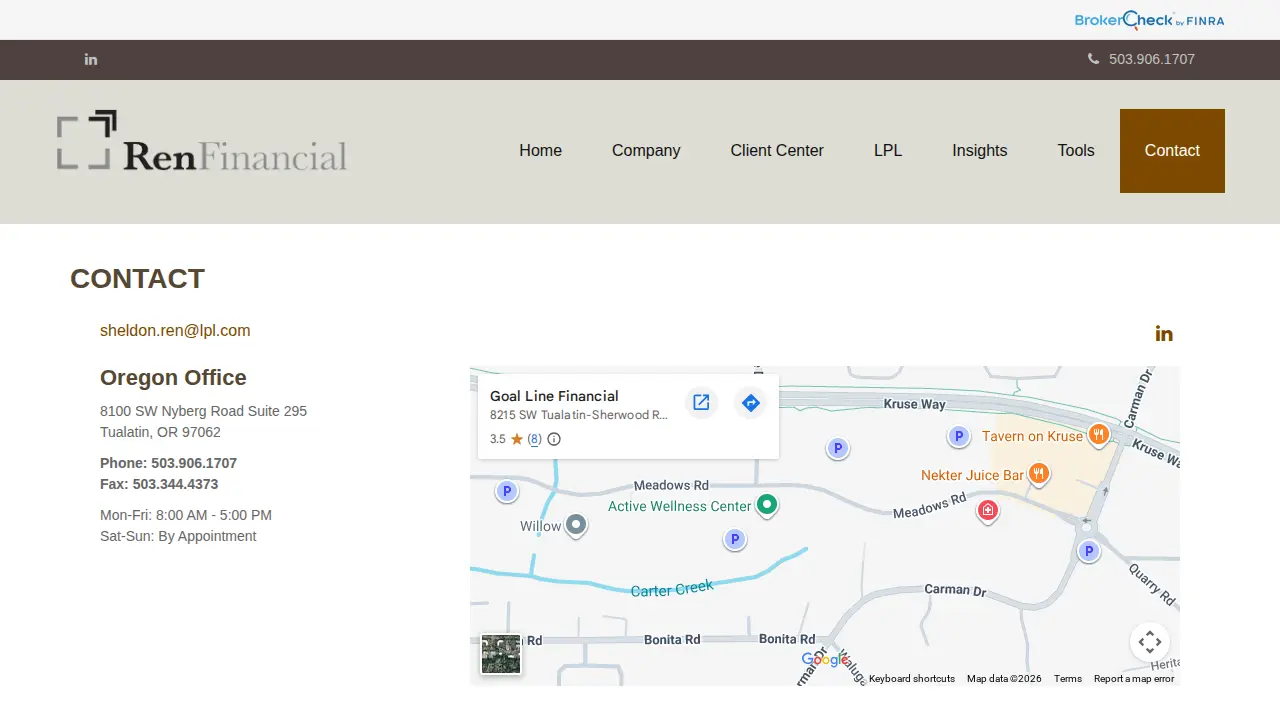Click Map data ©2026 text
Image resolution: width=1280 pixels, height=720 pixels.
[1004, 679]
